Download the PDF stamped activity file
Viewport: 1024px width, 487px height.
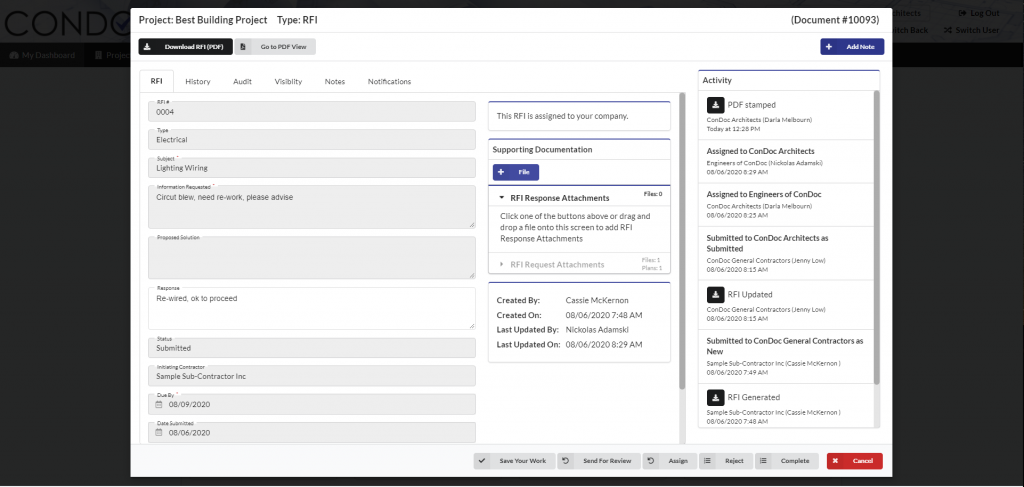point(715,104)
